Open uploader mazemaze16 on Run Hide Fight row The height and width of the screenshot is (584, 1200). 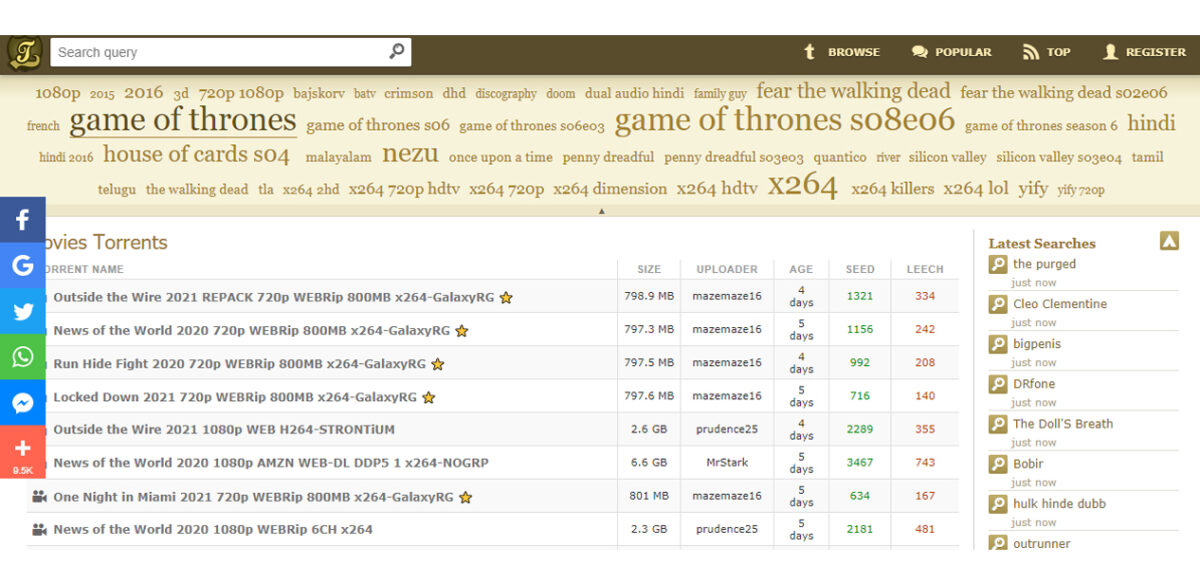pos(727,363)
